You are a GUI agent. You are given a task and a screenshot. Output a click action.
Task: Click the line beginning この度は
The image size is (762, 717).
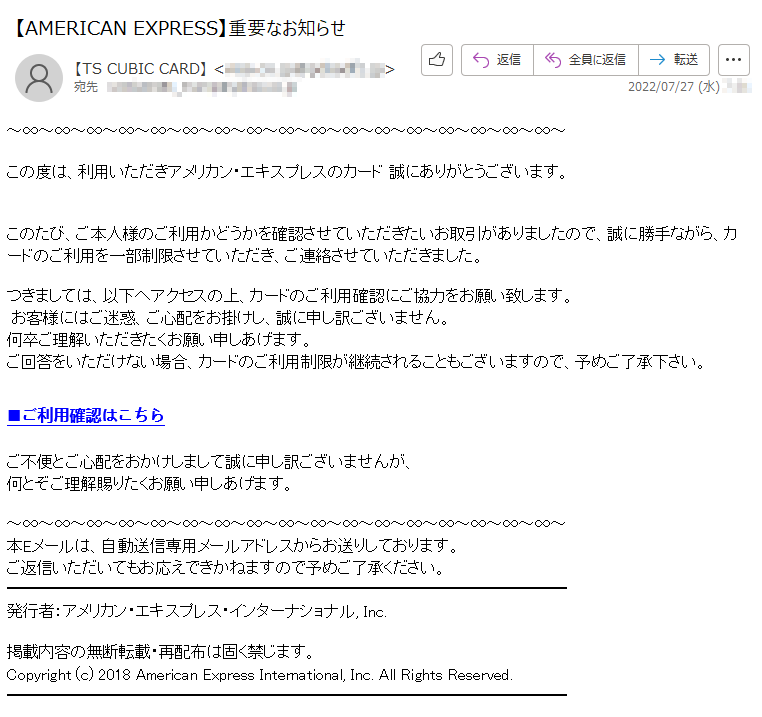[x=287, y=172]
